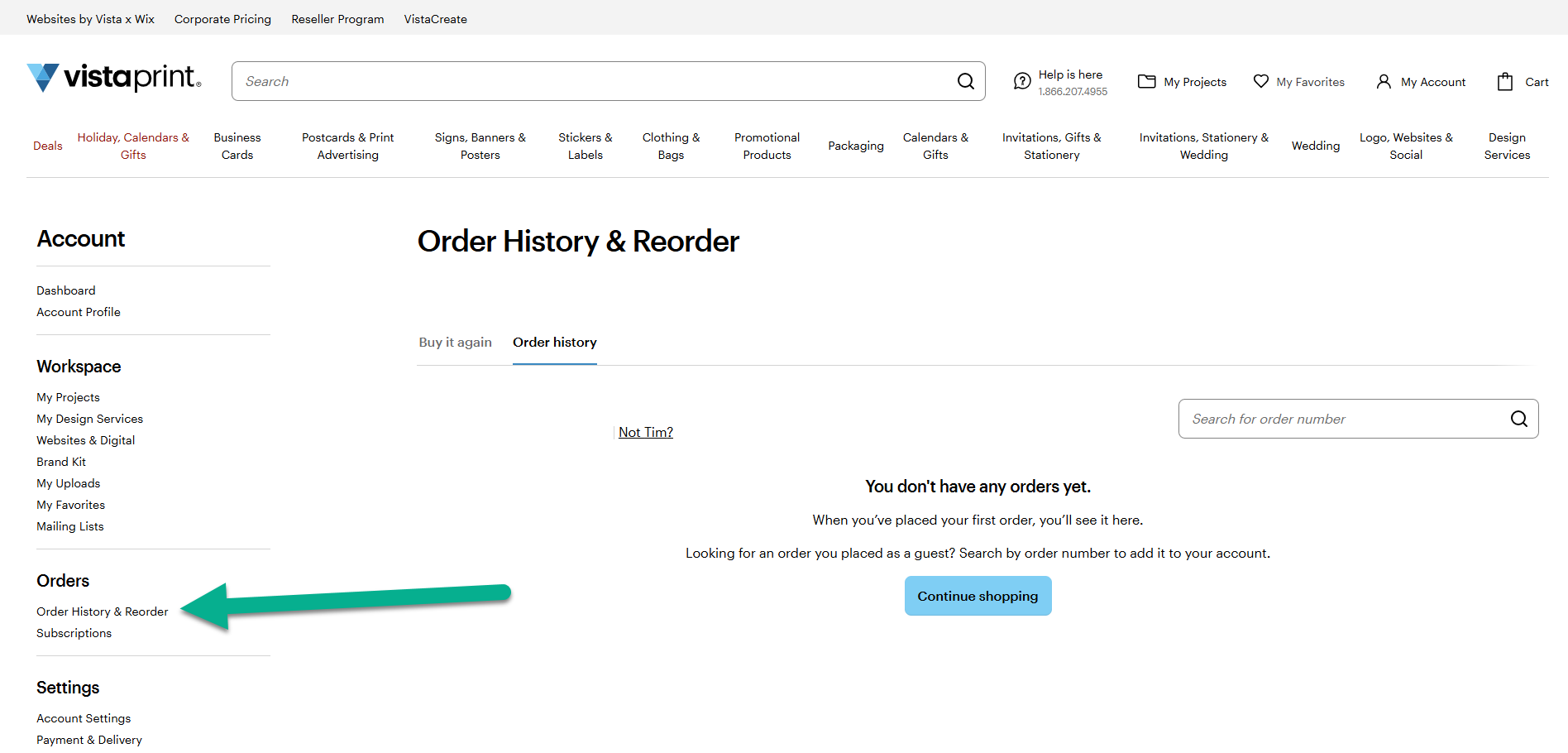Screen dimensions: 1568x753
Task: Open the Business Cards menu
Action: click(237, 146)
